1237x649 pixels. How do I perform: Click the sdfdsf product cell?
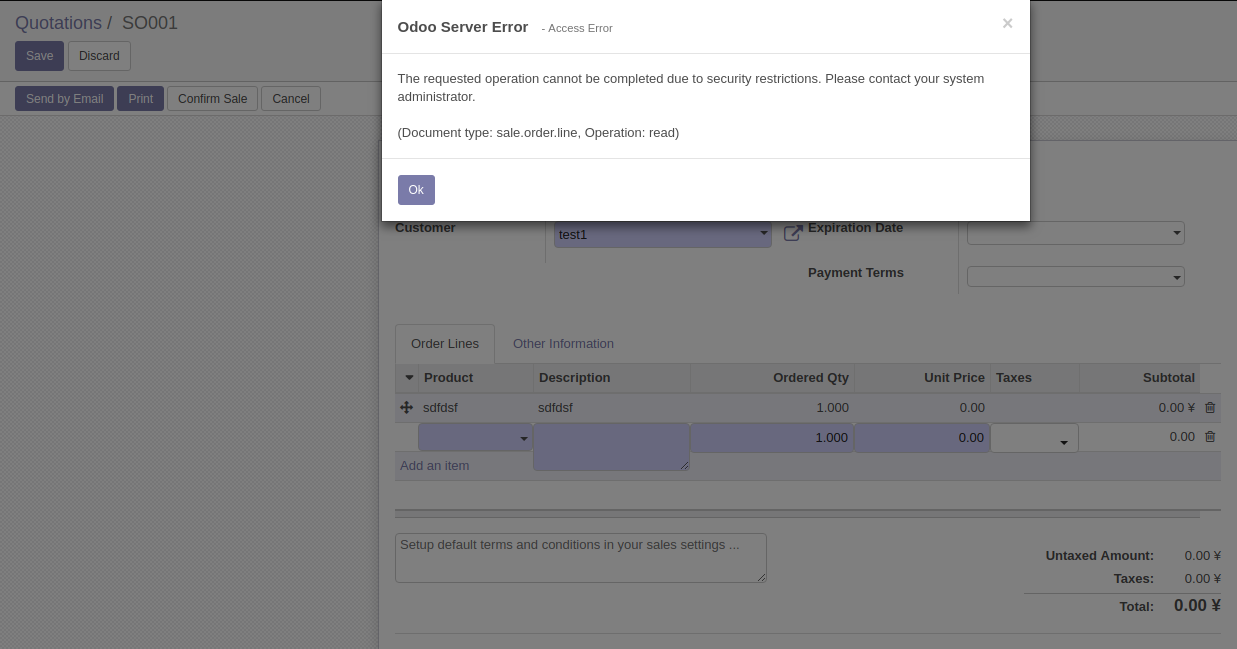(x=476, y=408)
